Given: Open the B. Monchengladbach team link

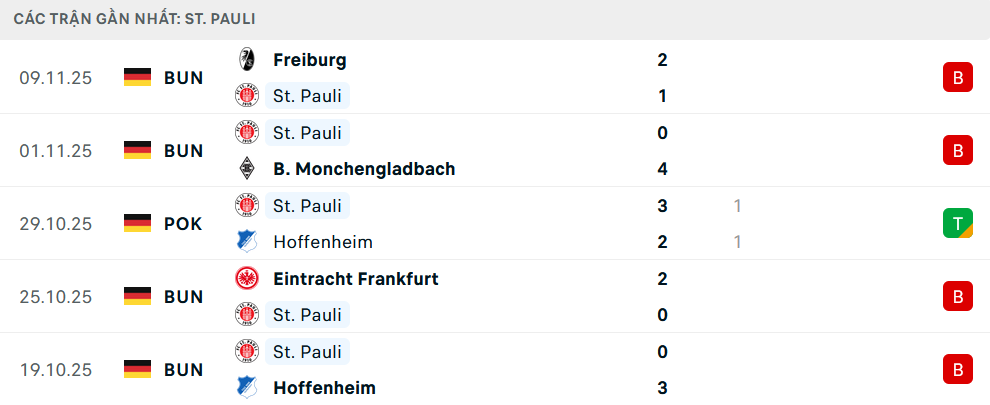Looking at the screenshot, I should tap(363, 169).
